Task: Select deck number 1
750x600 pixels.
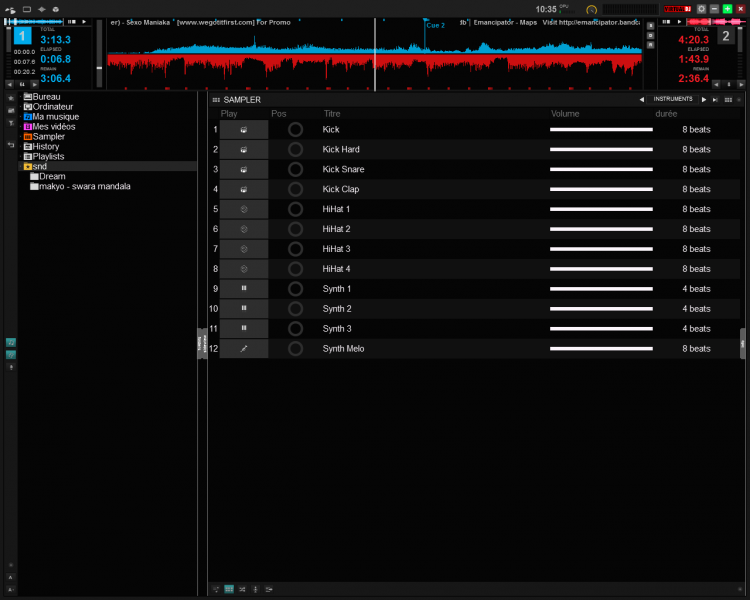Action: click(22, 36)
